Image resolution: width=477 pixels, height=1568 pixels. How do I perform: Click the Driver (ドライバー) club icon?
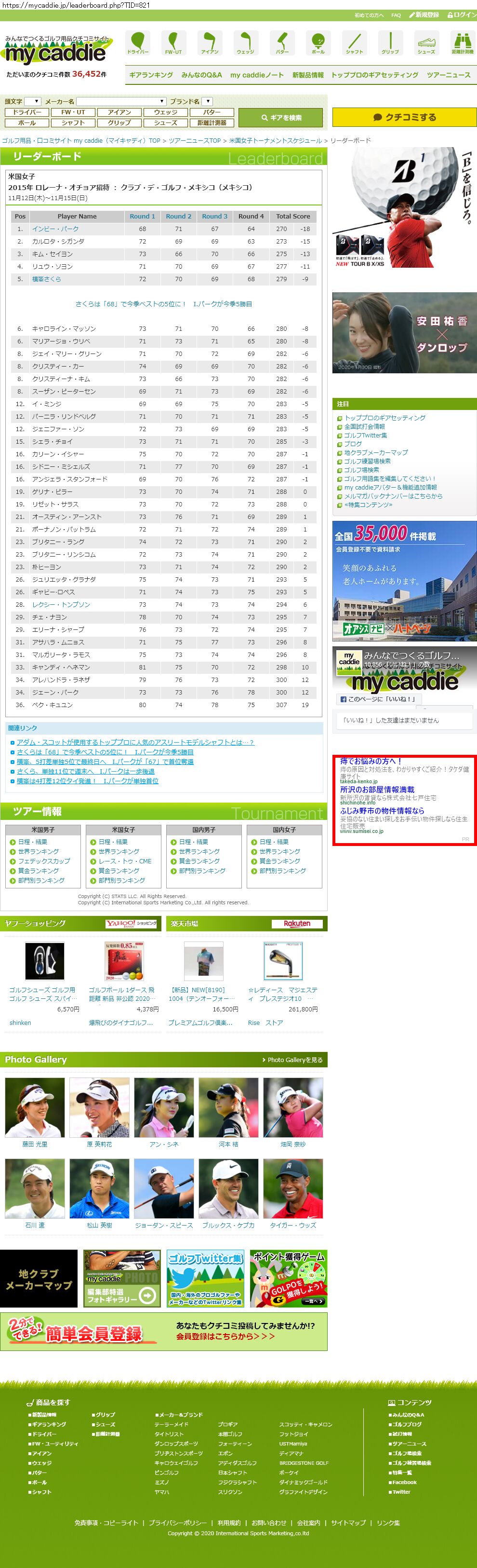(138, 43)
